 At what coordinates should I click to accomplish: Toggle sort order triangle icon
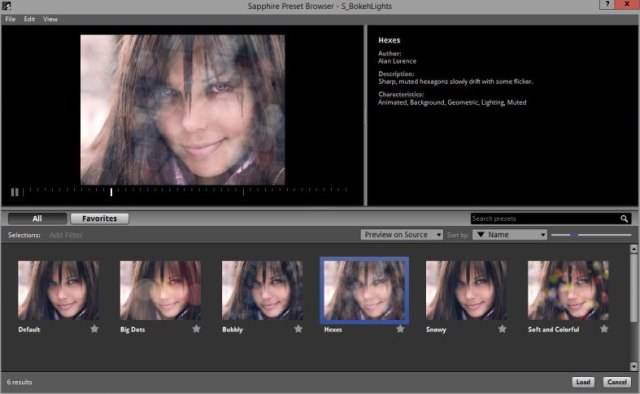(x=481, y=235)
